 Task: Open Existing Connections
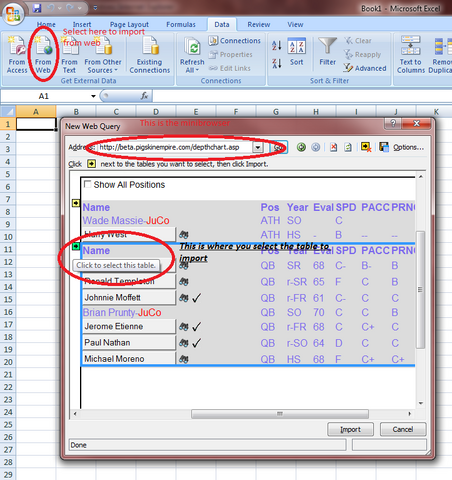pos(150,55)
